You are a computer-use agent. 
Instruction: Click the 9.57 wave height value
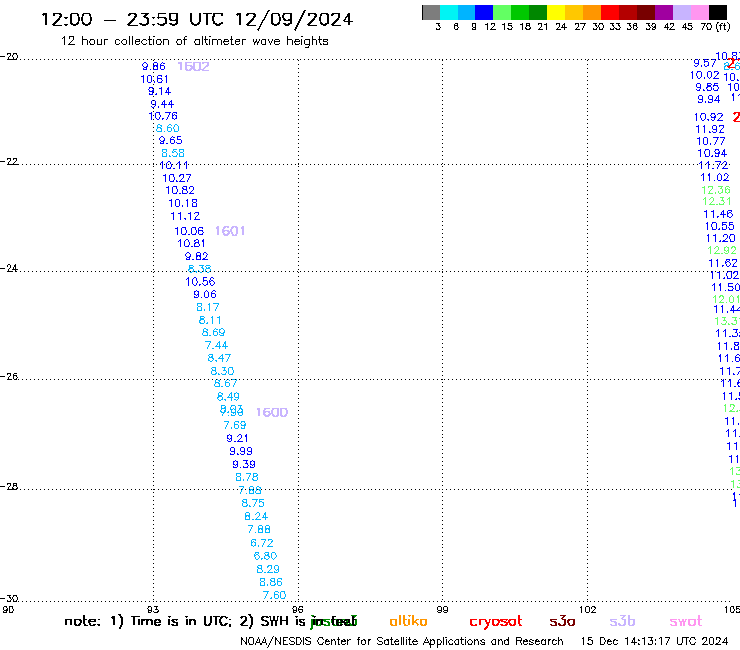705,63
